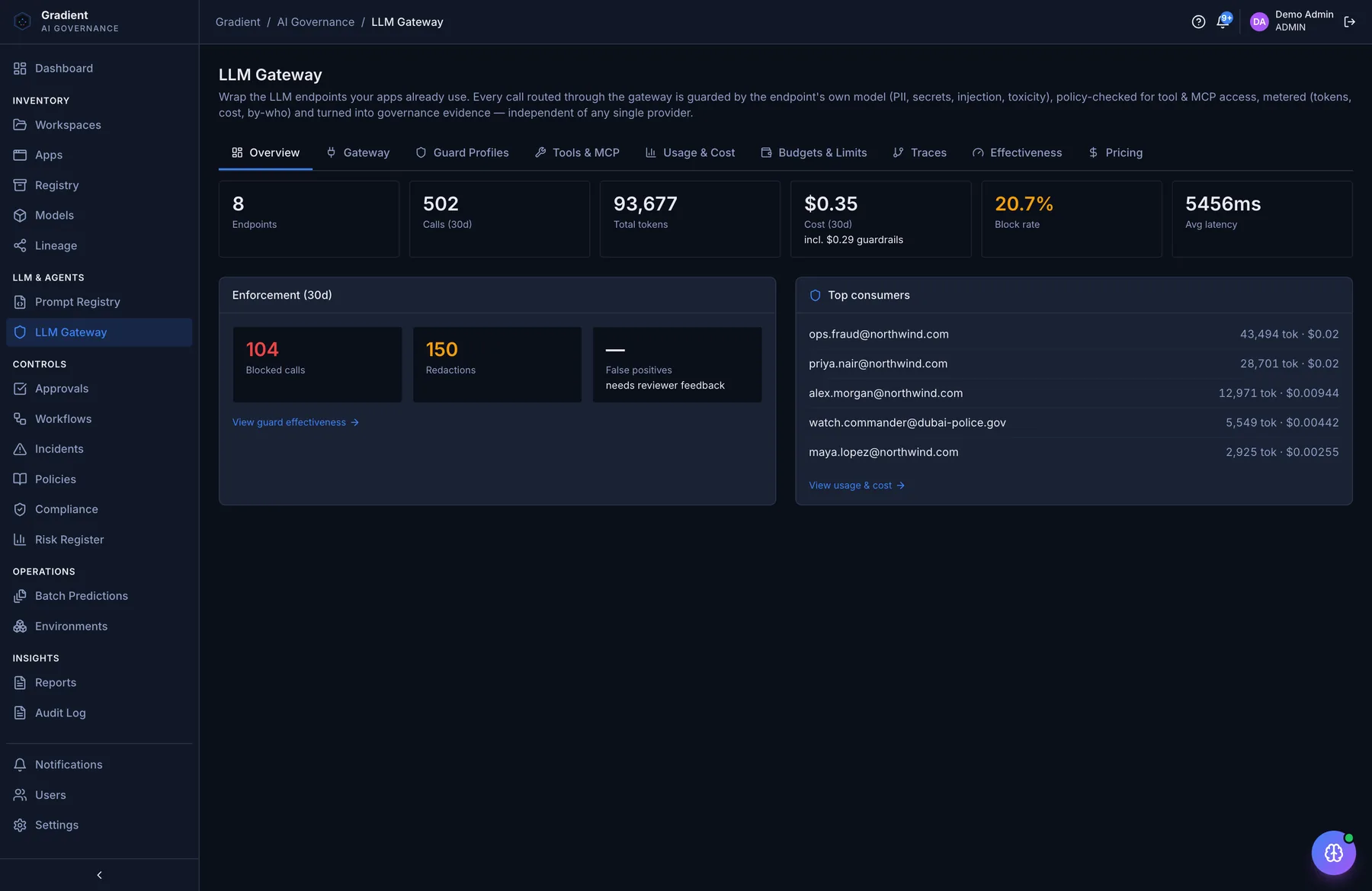Open the notifications bell with 9+ badge
1372x891 pixels.
[x=1223, y=21]
